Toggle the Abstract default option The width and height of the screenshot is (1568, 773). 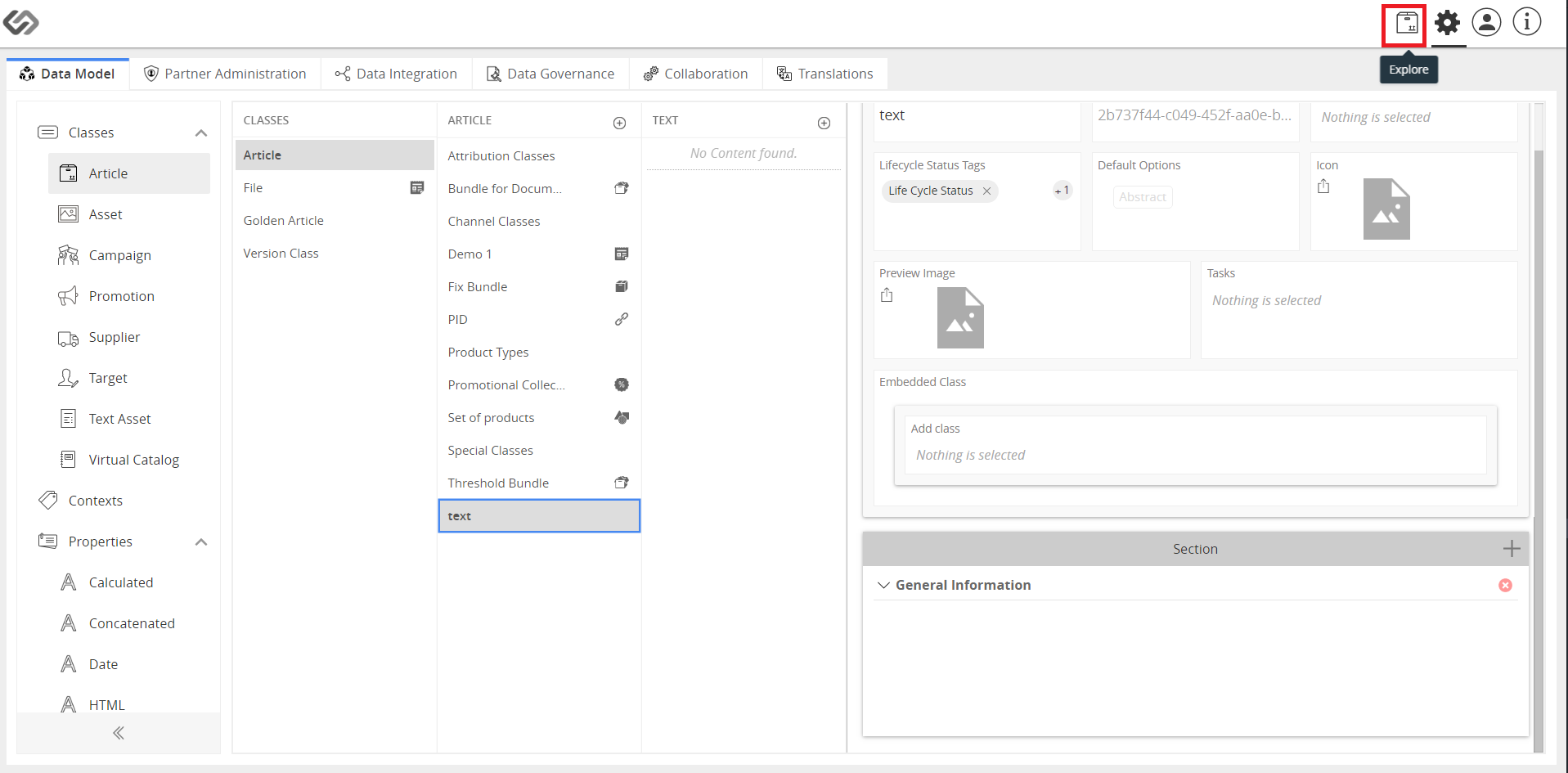click(x=1142, y=197)
